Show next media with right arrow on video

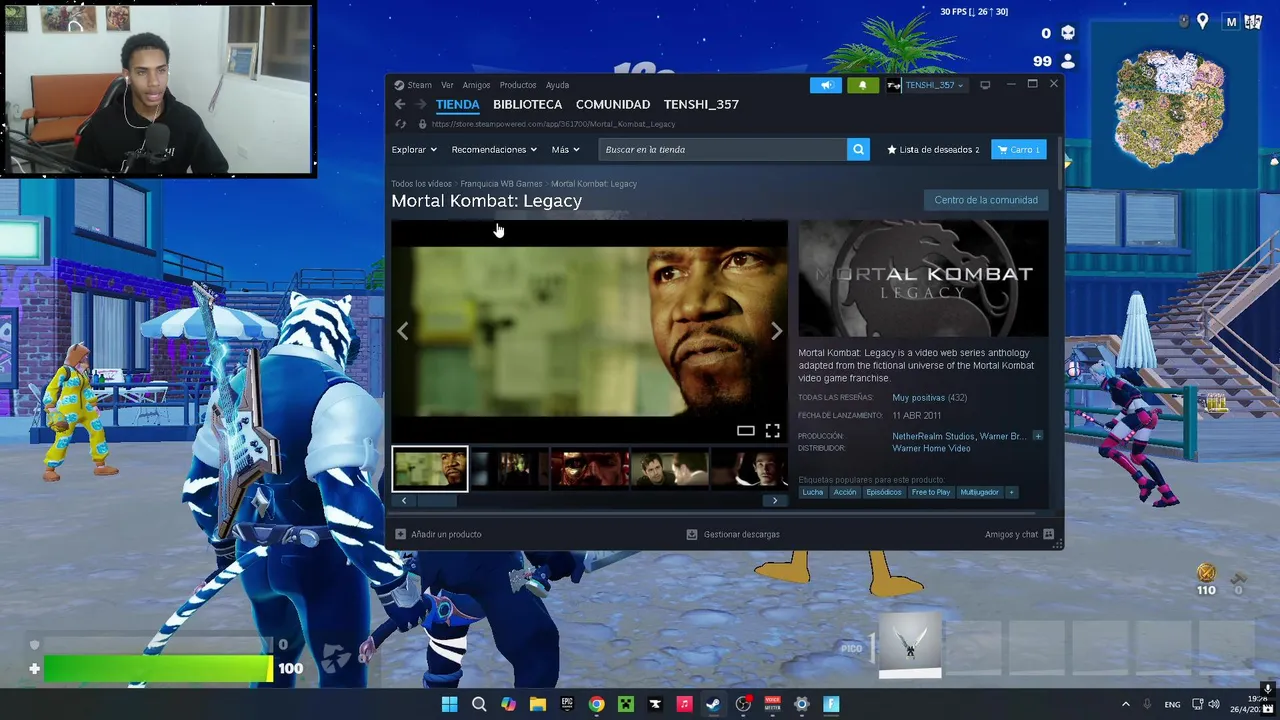776,331
